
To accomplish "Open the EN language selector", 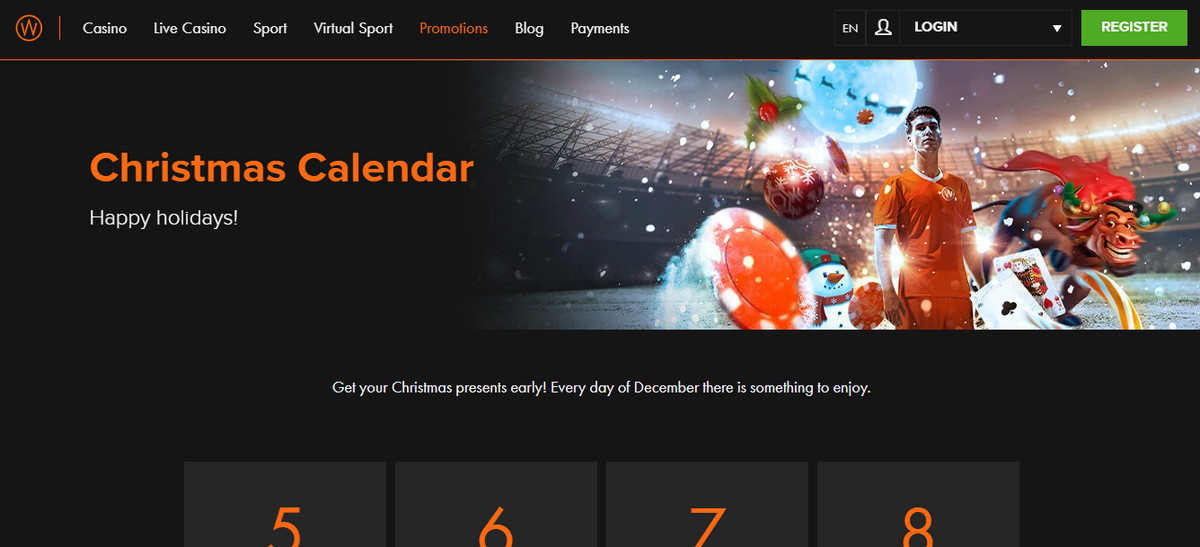I will coord(850,28).
